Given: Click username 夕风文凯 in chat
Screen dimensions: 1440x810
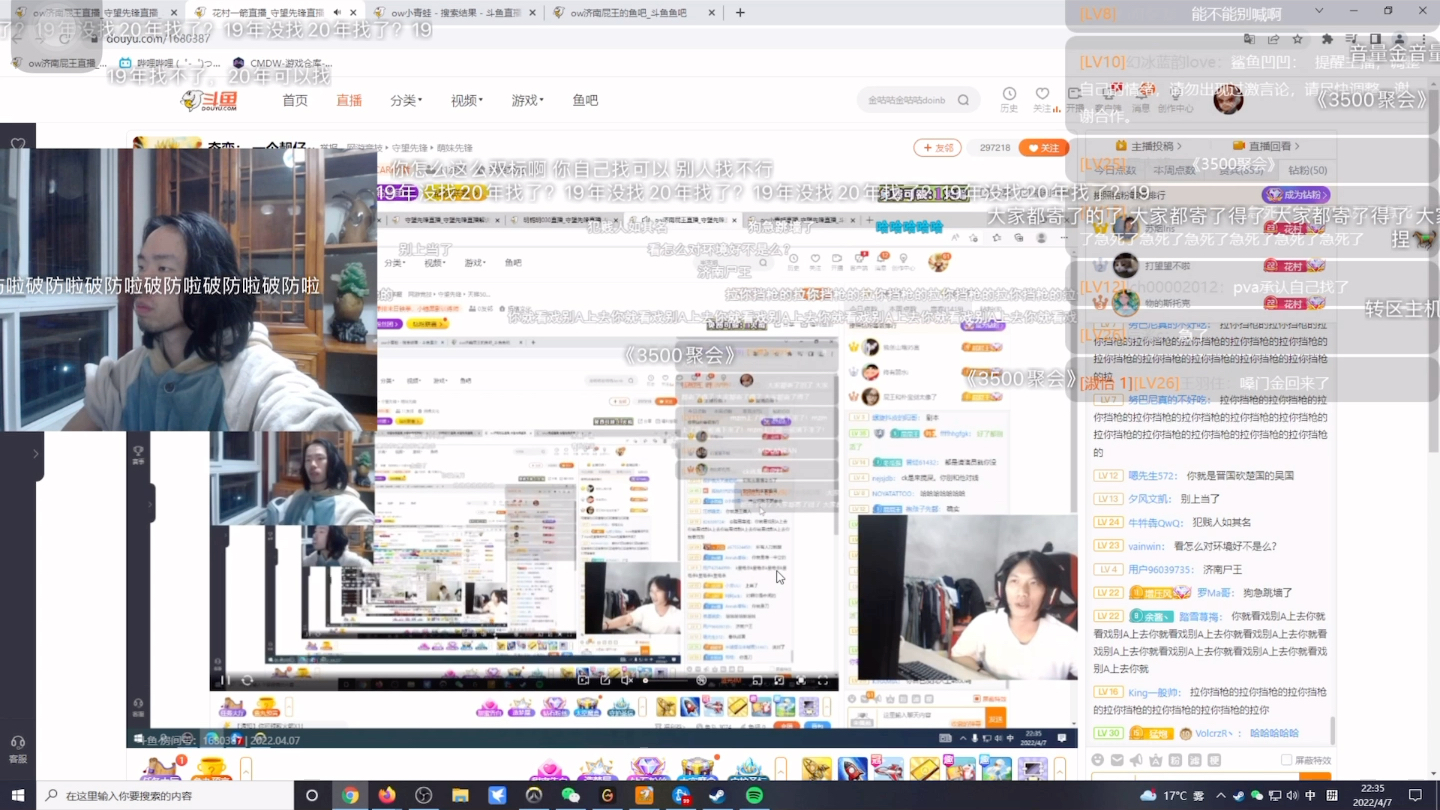Looking at the screenshot, I should coord(1149,499).
